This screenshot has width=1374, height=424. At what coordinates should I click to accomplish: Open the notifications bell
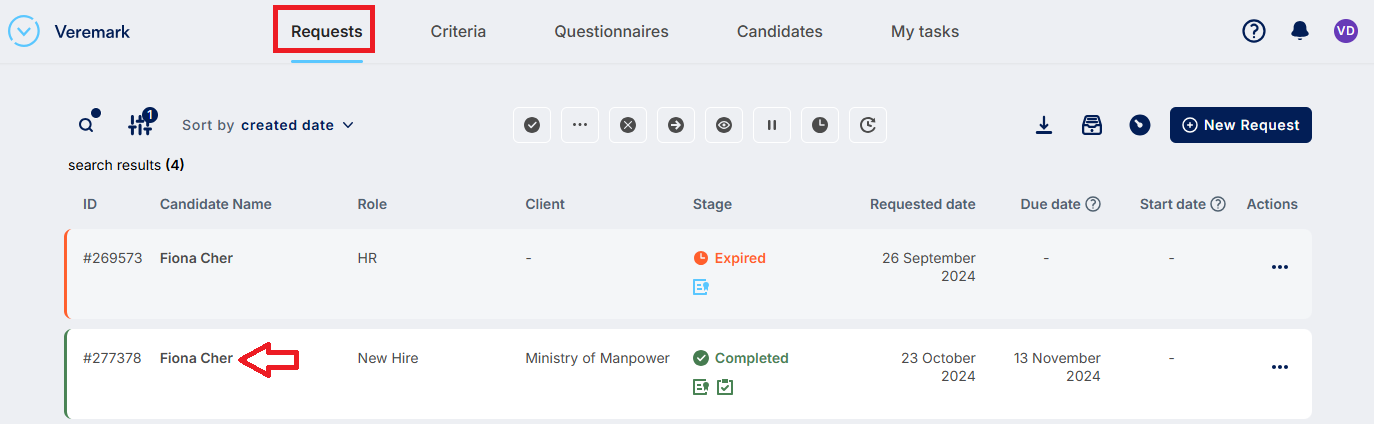(1300, 31)
